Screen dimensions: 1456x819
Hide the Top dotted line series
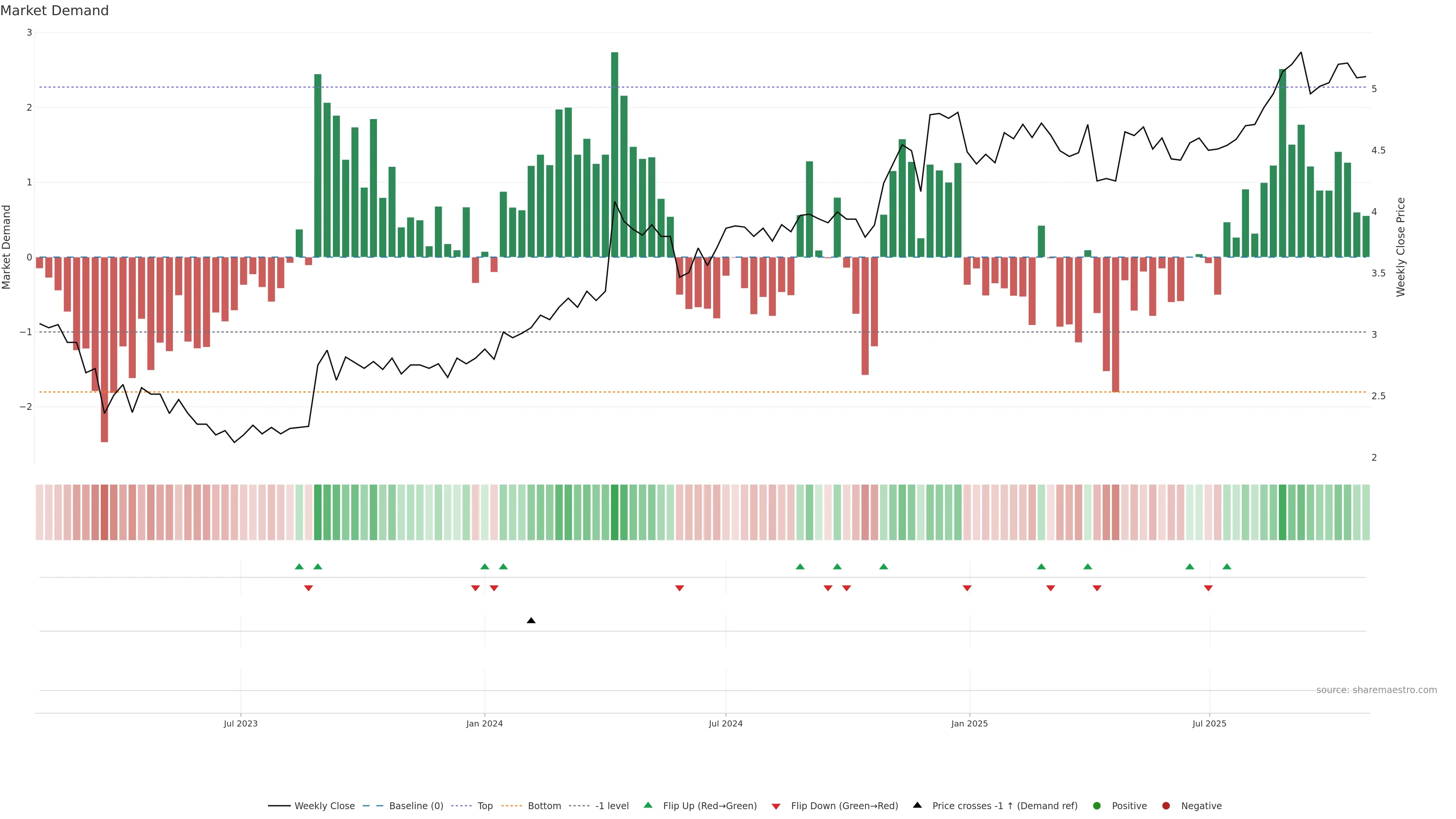coord(485,806)
